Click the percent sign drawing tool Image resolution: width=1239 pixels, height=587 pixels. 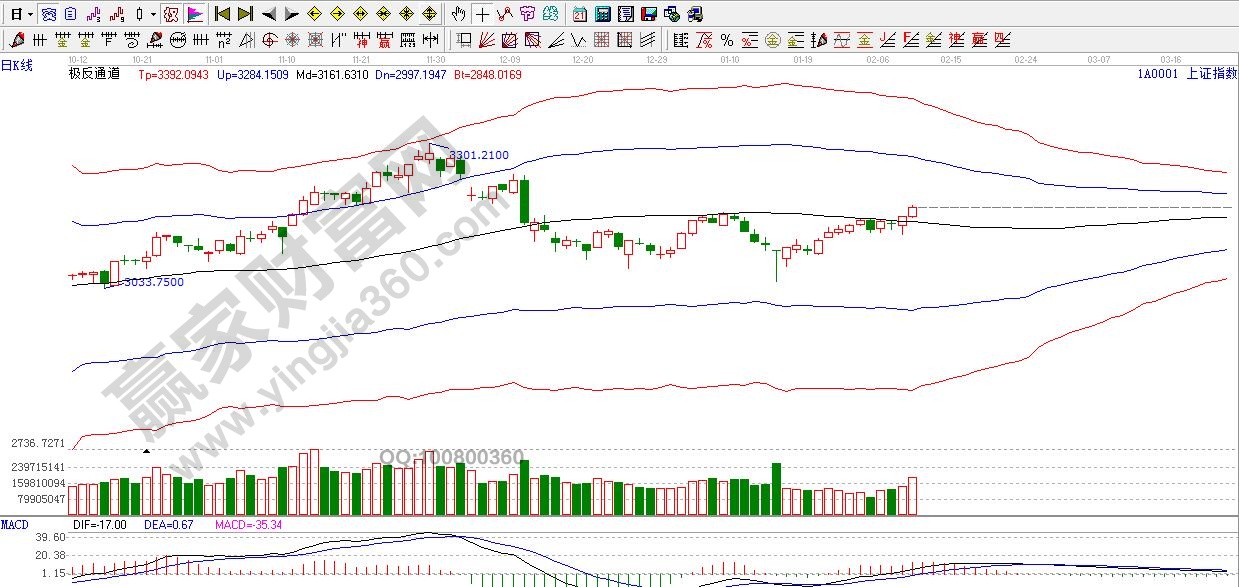727,40
